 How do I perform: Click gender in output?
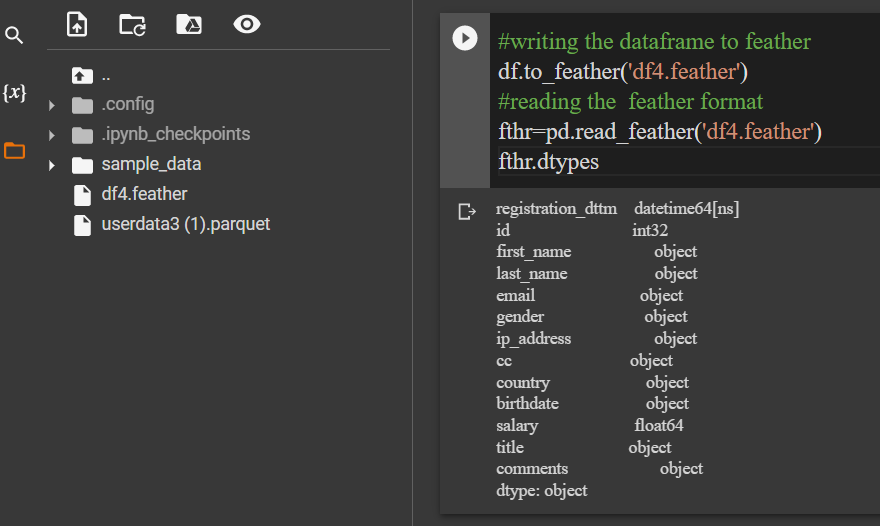(520, 317)
